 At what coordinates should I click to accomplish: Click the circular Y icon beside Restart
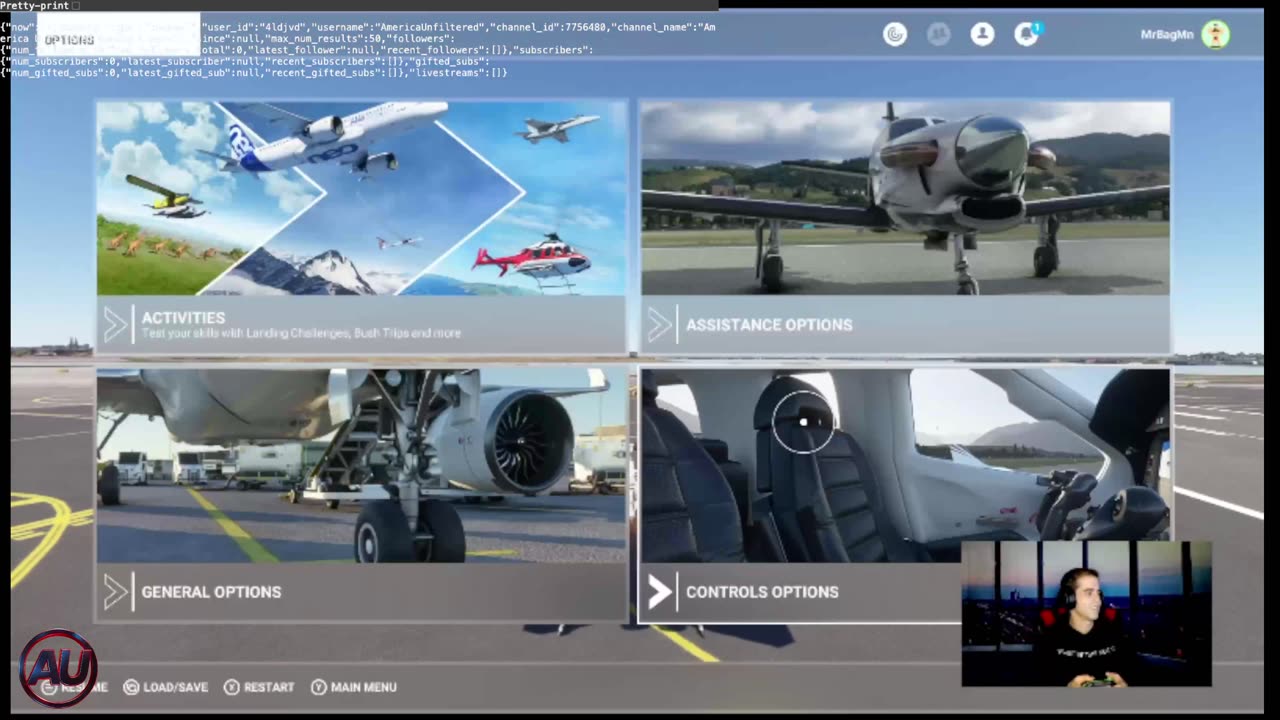pos(231,687)
